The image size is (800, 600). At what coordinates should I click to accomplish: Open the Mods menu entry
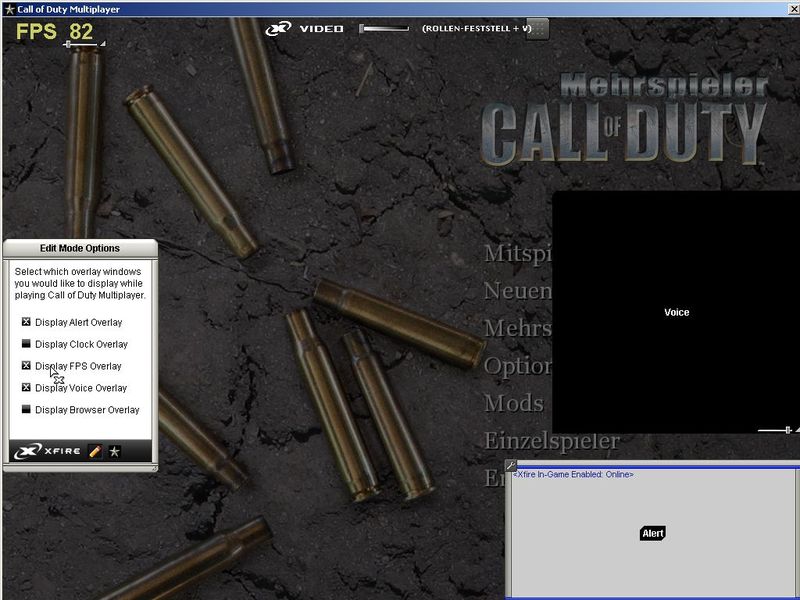513,403
